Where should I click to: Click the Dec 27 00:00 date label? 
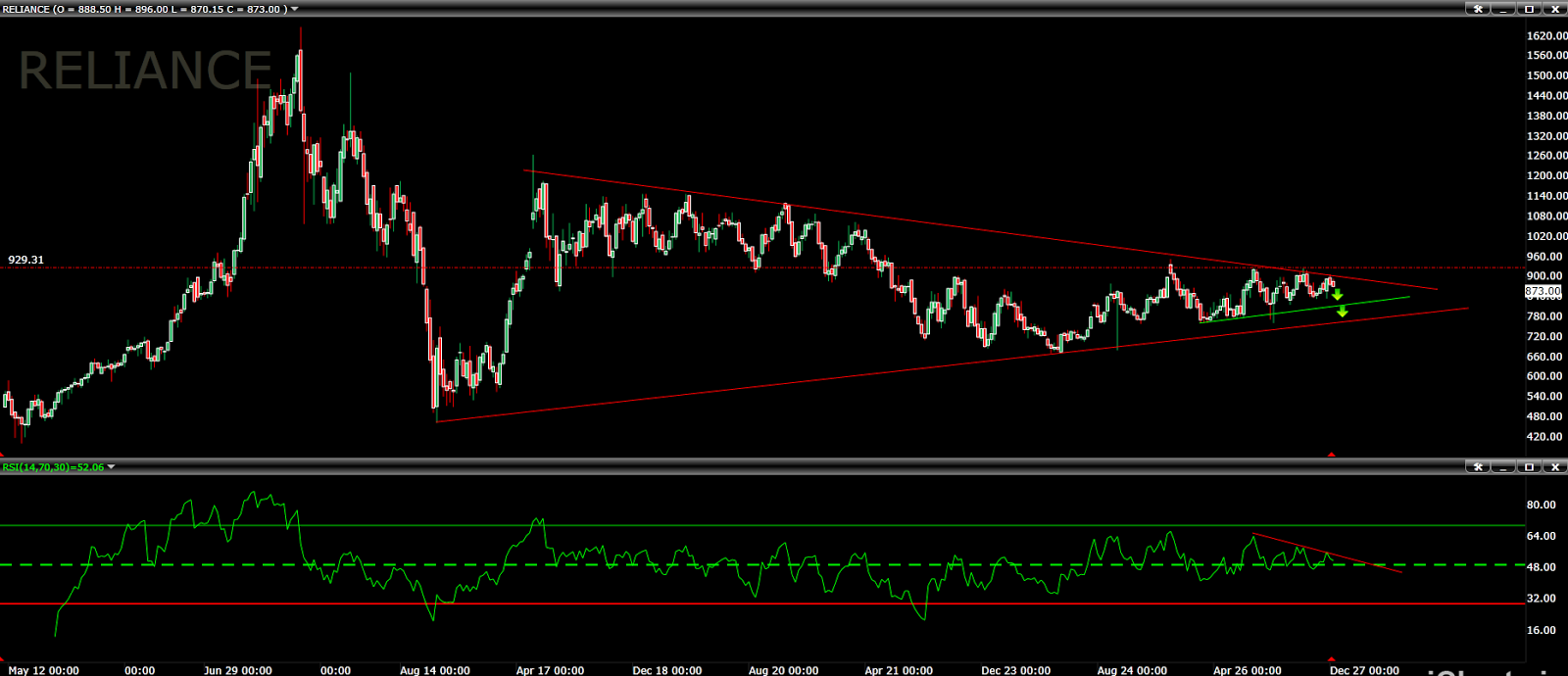pos(1365,670)
